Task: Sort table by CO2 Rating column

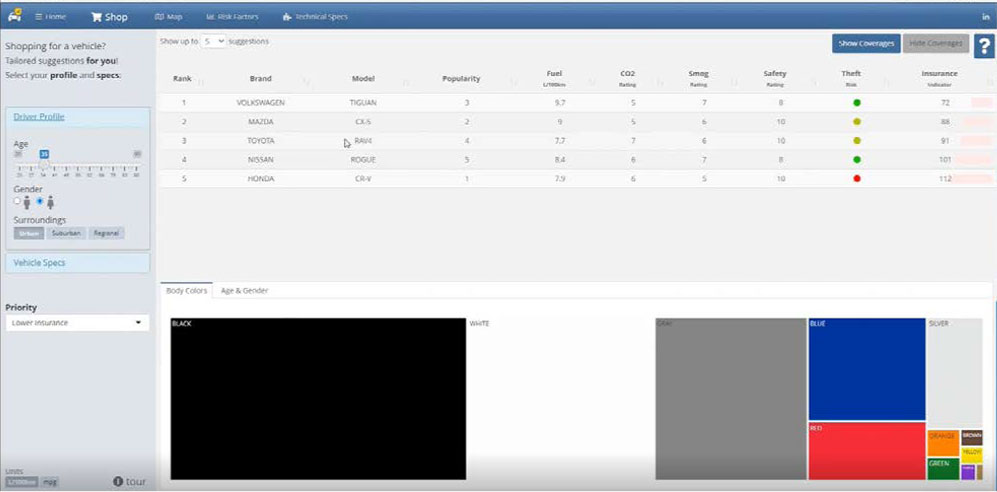Action: tap(627, 79)
